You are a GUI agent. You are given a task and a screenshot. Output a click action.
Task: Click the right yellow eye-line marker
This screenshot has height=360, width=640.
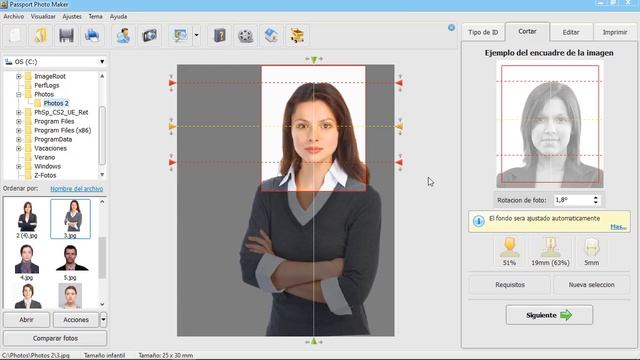pos(399,126)
